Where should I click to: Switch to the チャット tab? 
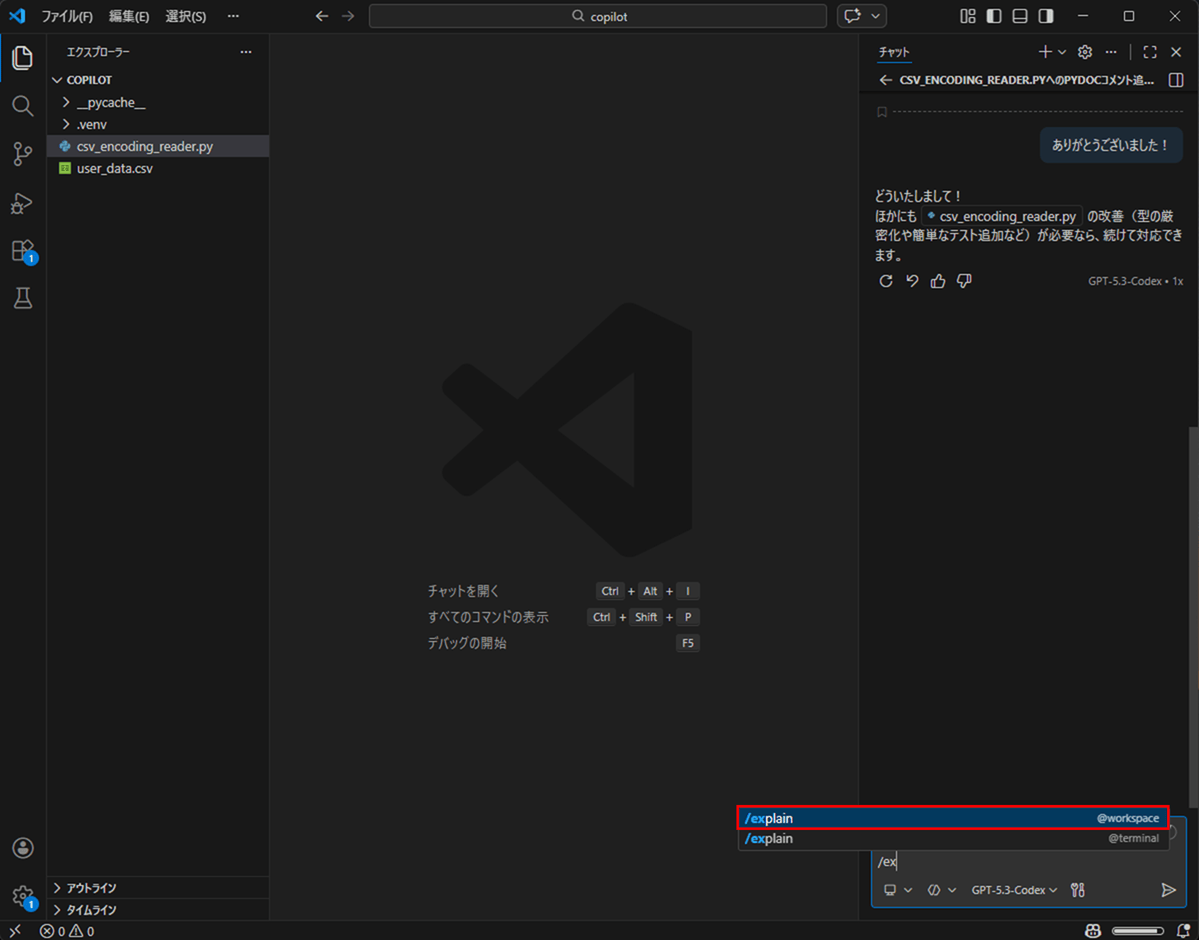tap(893, 51)
